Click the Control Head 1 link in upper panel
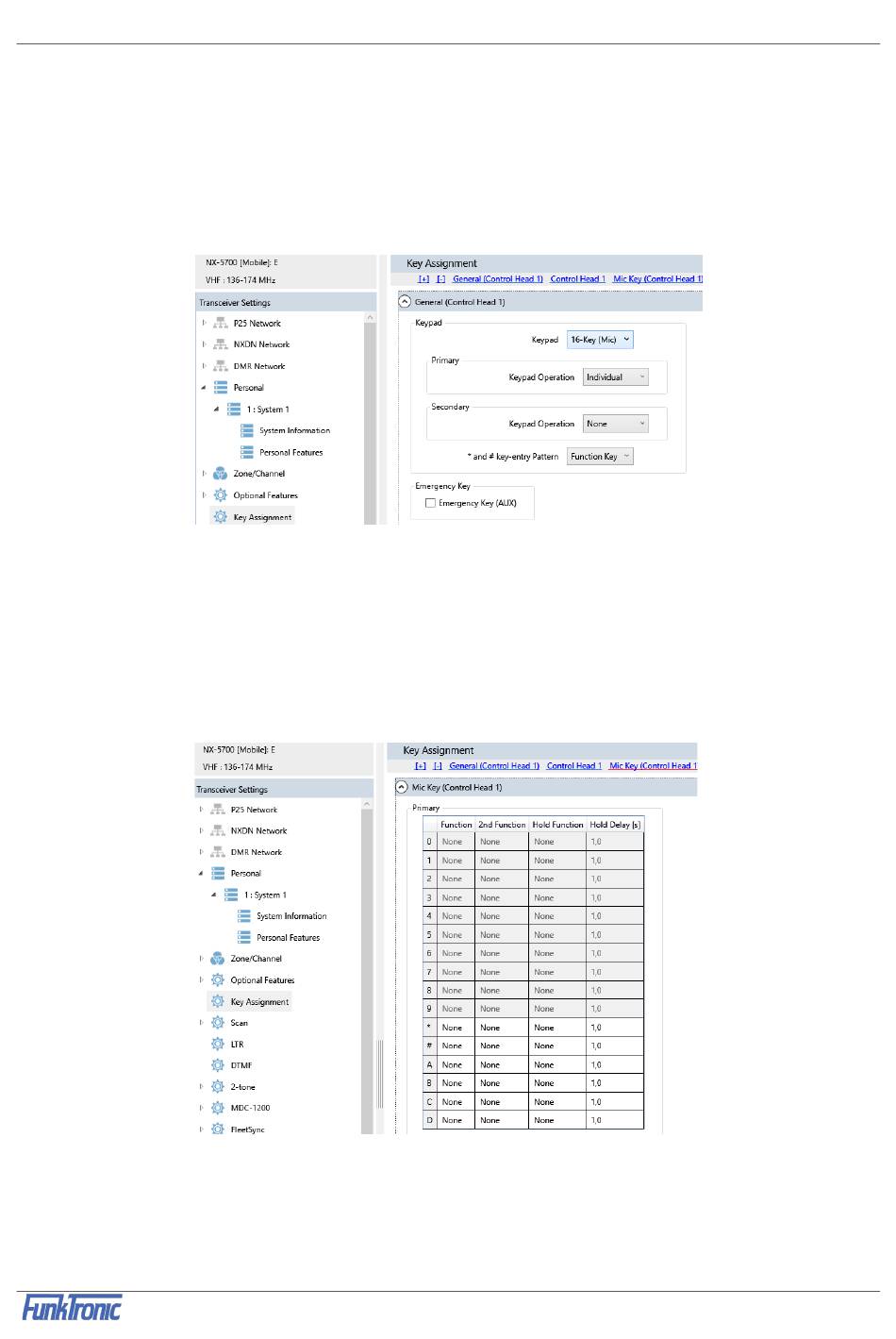896x1339 pixels. 578,279
